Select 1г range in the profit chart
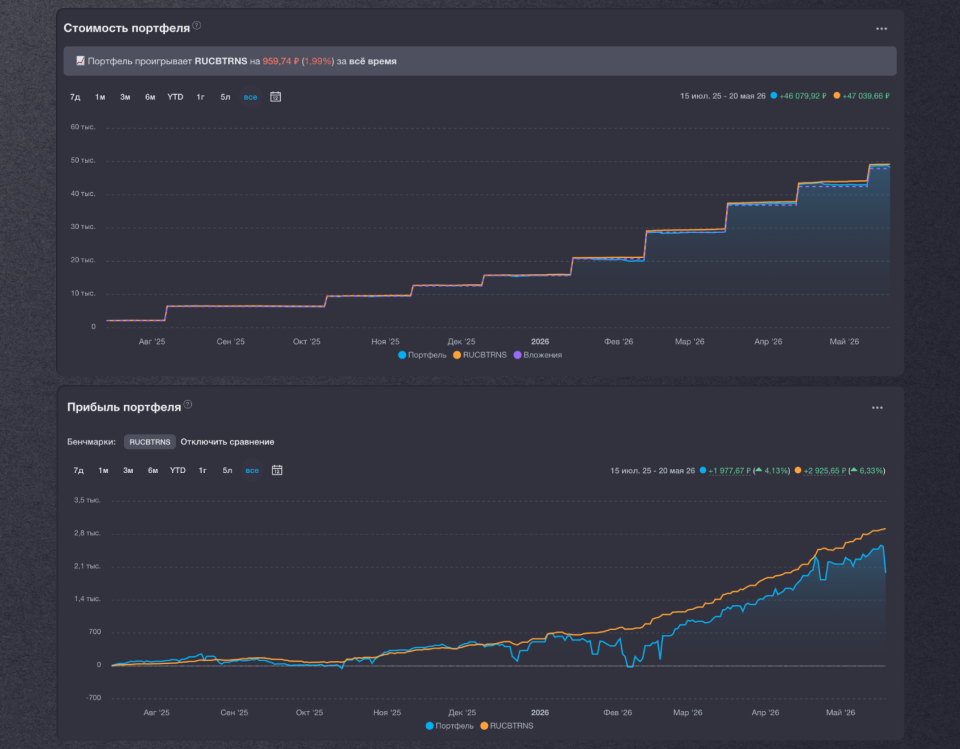The height and width of the screenshot is (749, 960). [x=203, y=470]
